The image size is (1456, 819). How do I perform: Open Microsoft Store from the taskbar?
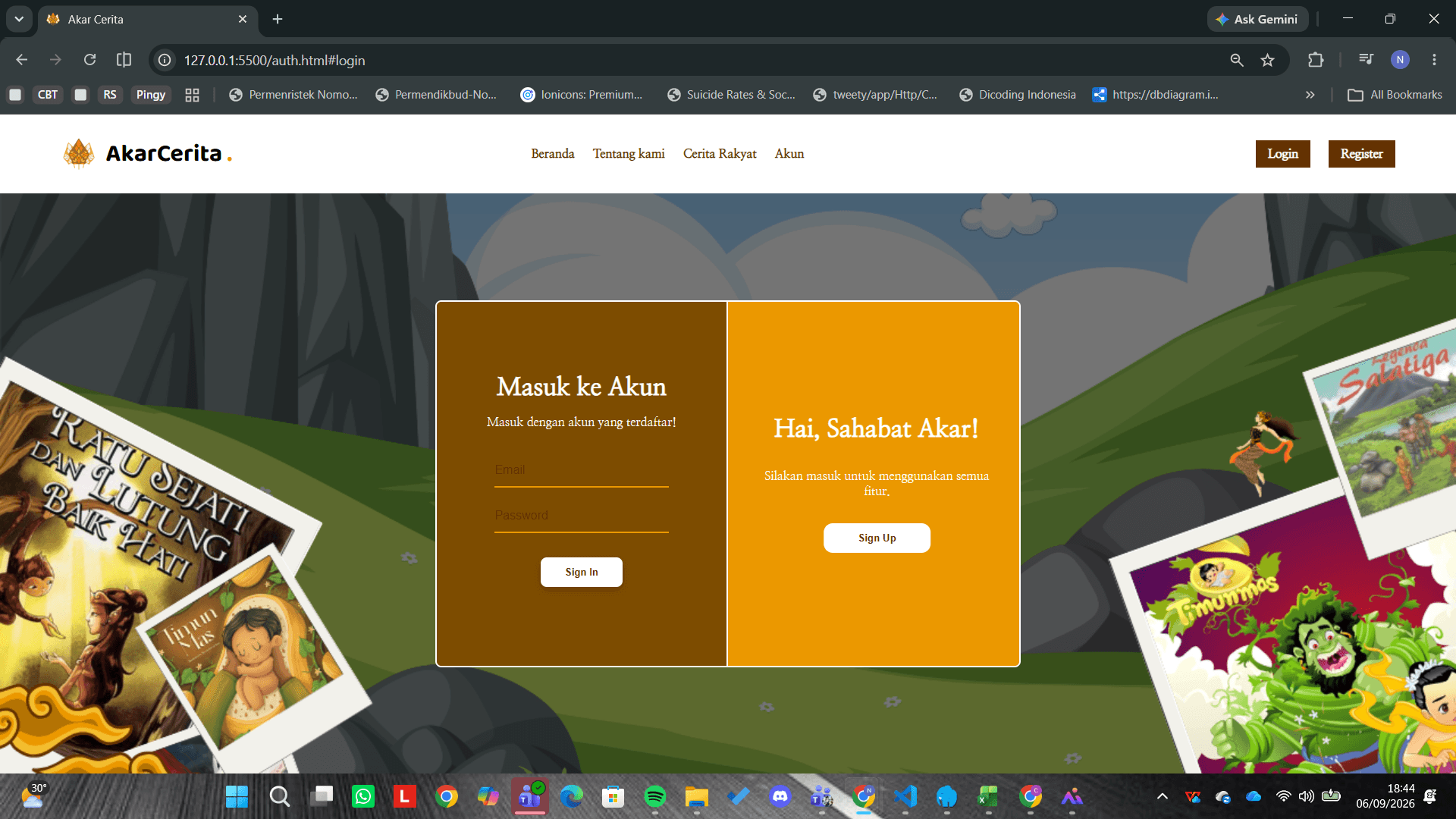613,796
